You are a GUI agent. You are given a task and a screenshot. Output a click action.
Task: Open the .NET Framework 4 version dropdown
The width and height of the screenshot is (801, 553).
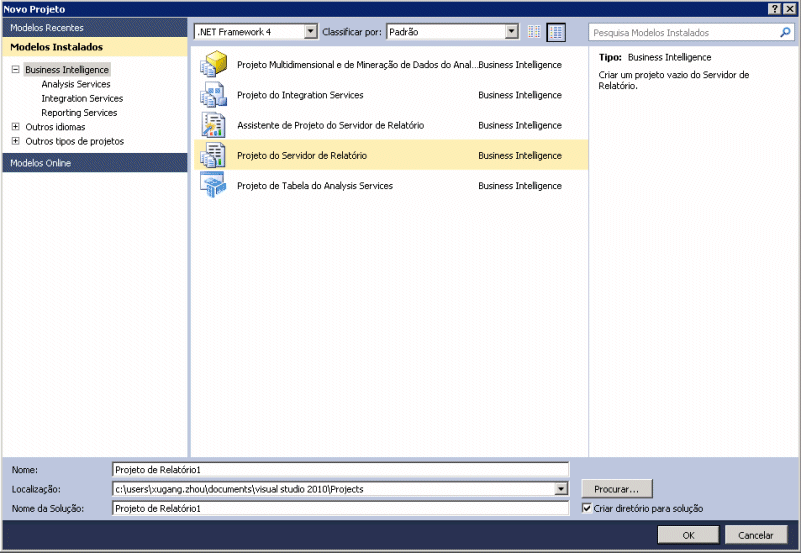(x=310, y=32)
